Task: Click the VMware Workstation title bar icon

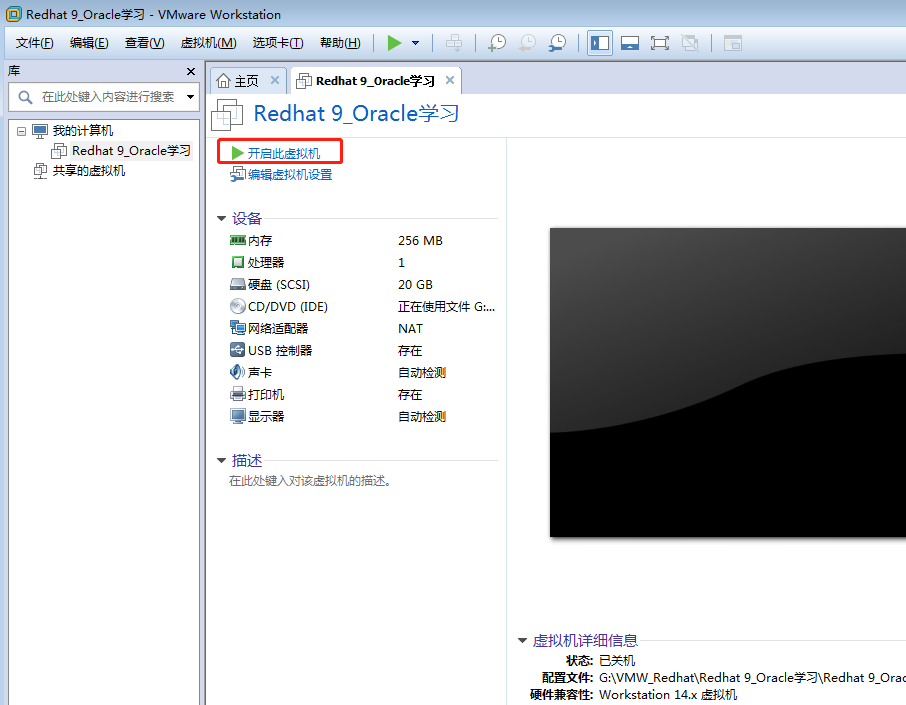Action: pos(13,14)
